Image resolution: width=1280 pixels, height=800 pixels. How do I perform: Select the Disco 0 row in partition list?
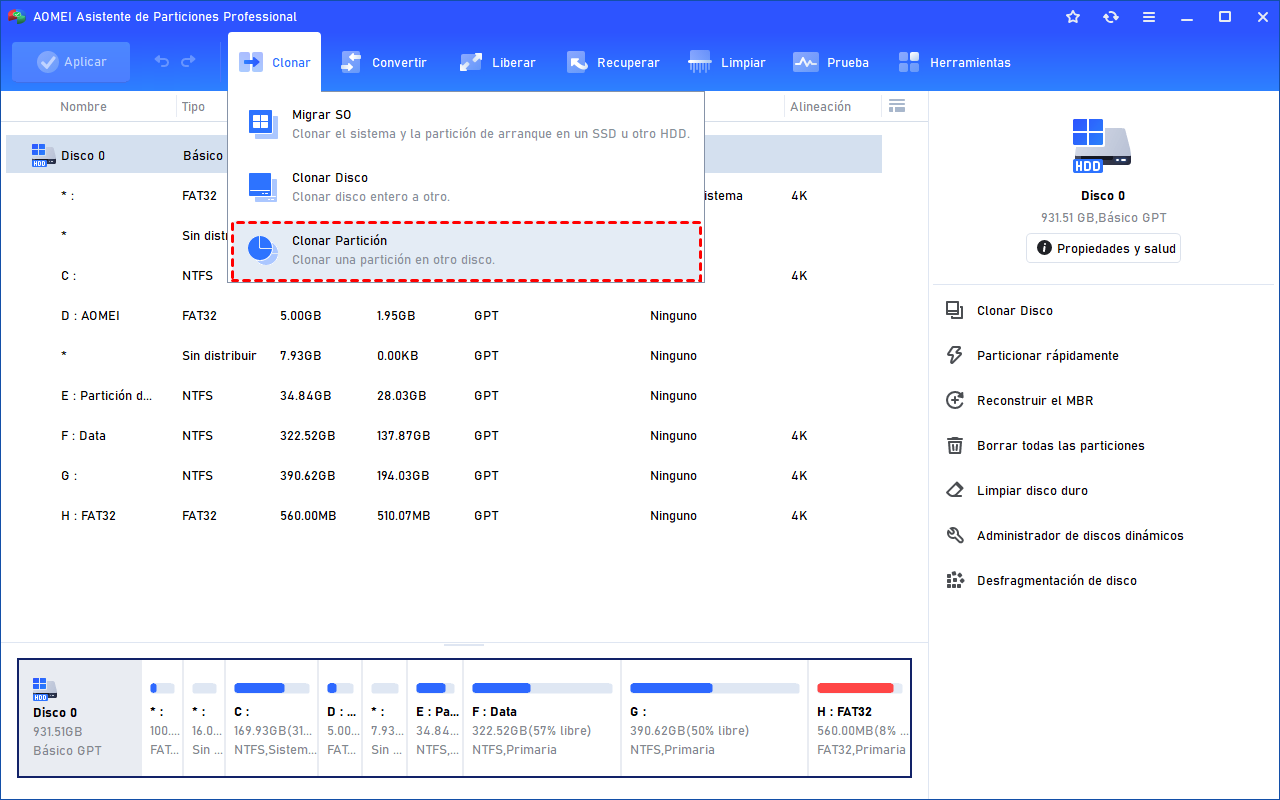[x=444, y=155]
